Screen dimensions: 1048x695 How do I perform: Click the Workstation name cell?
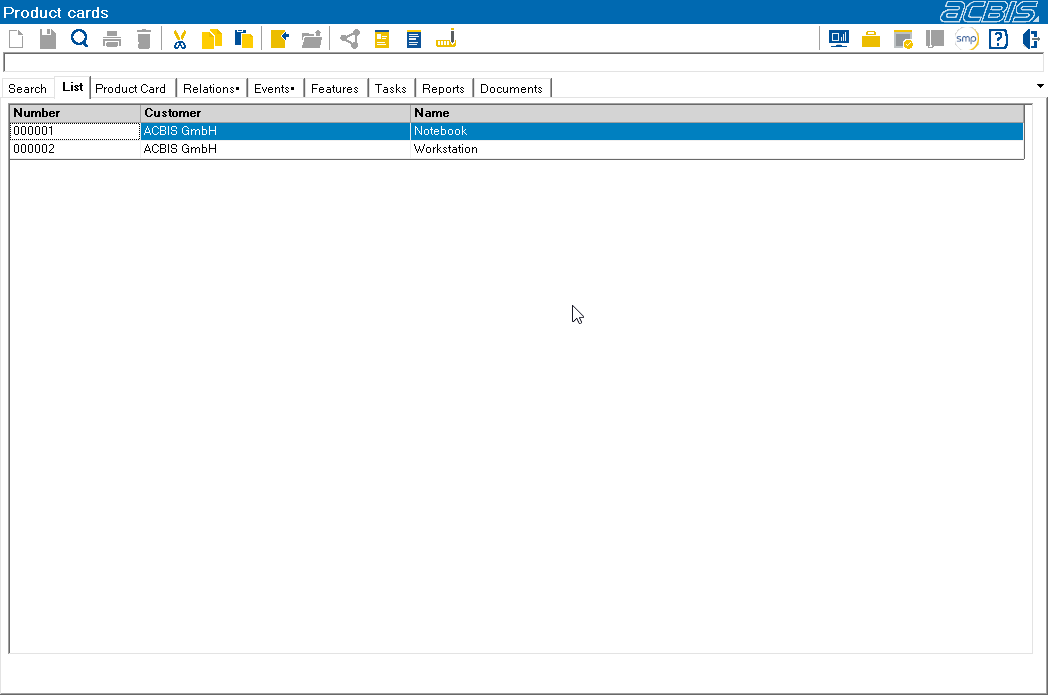click(717, 149)
